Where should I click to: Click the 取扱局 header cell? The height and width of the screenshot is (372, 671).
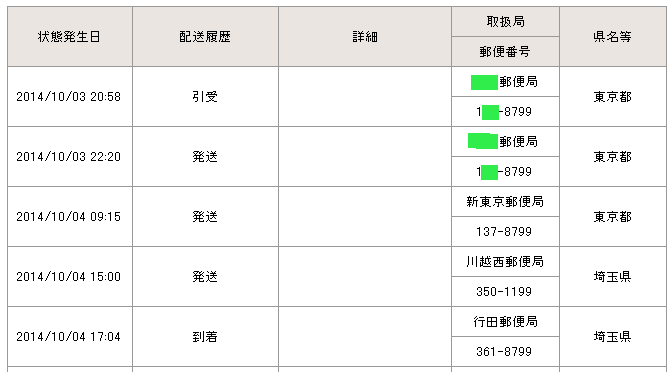tap(505, 21)
